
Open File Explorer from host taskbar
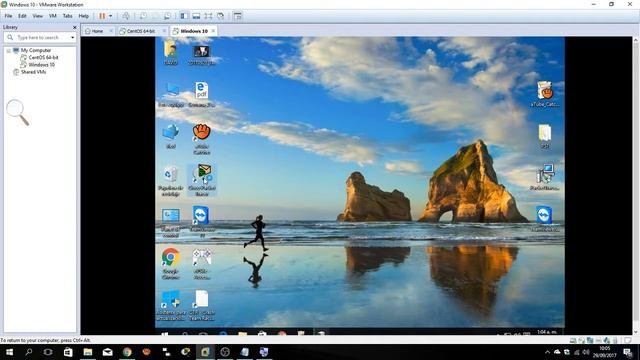point(87,352)
